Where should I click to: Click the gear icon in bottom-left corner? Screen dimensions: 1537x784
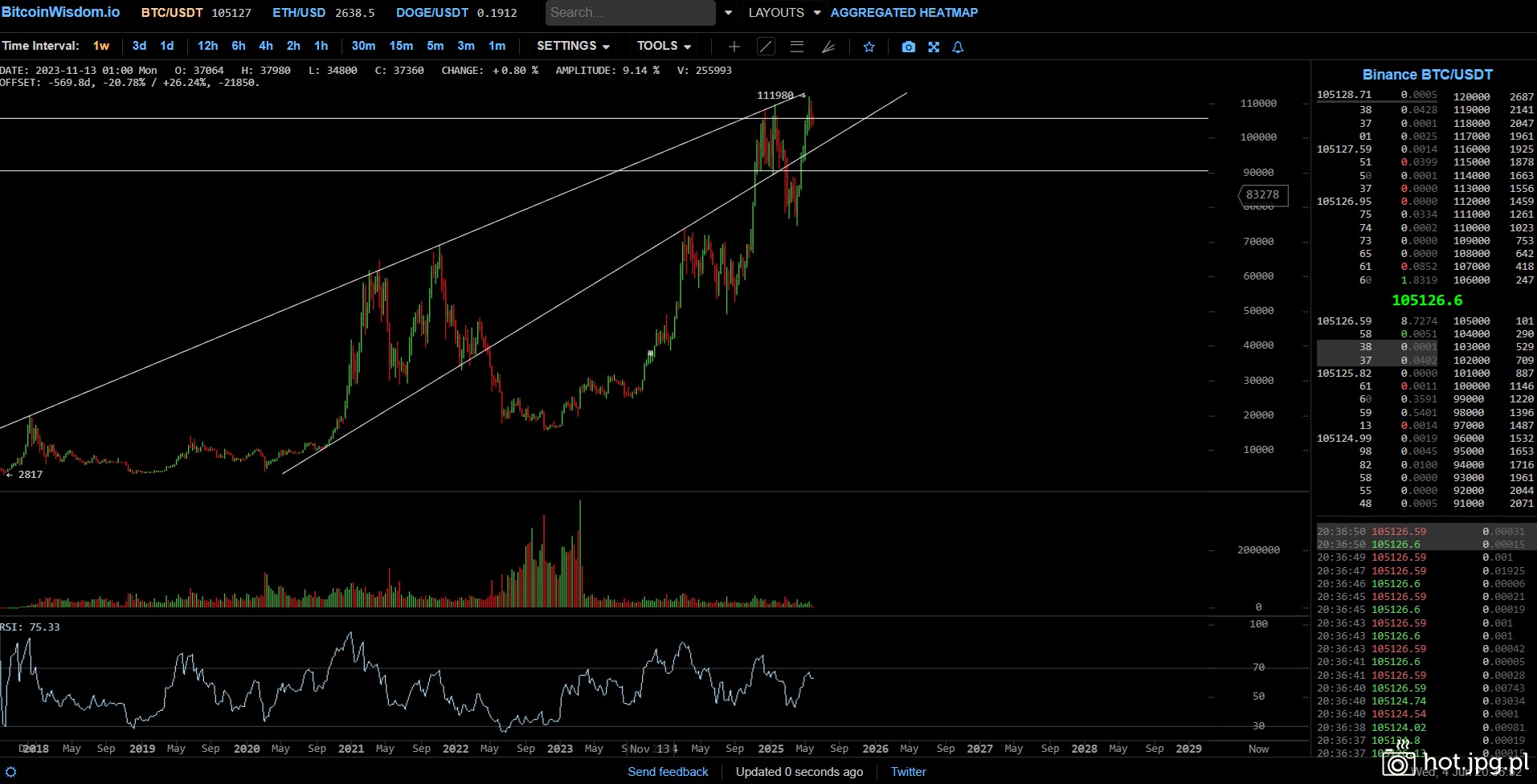point(11,772)
